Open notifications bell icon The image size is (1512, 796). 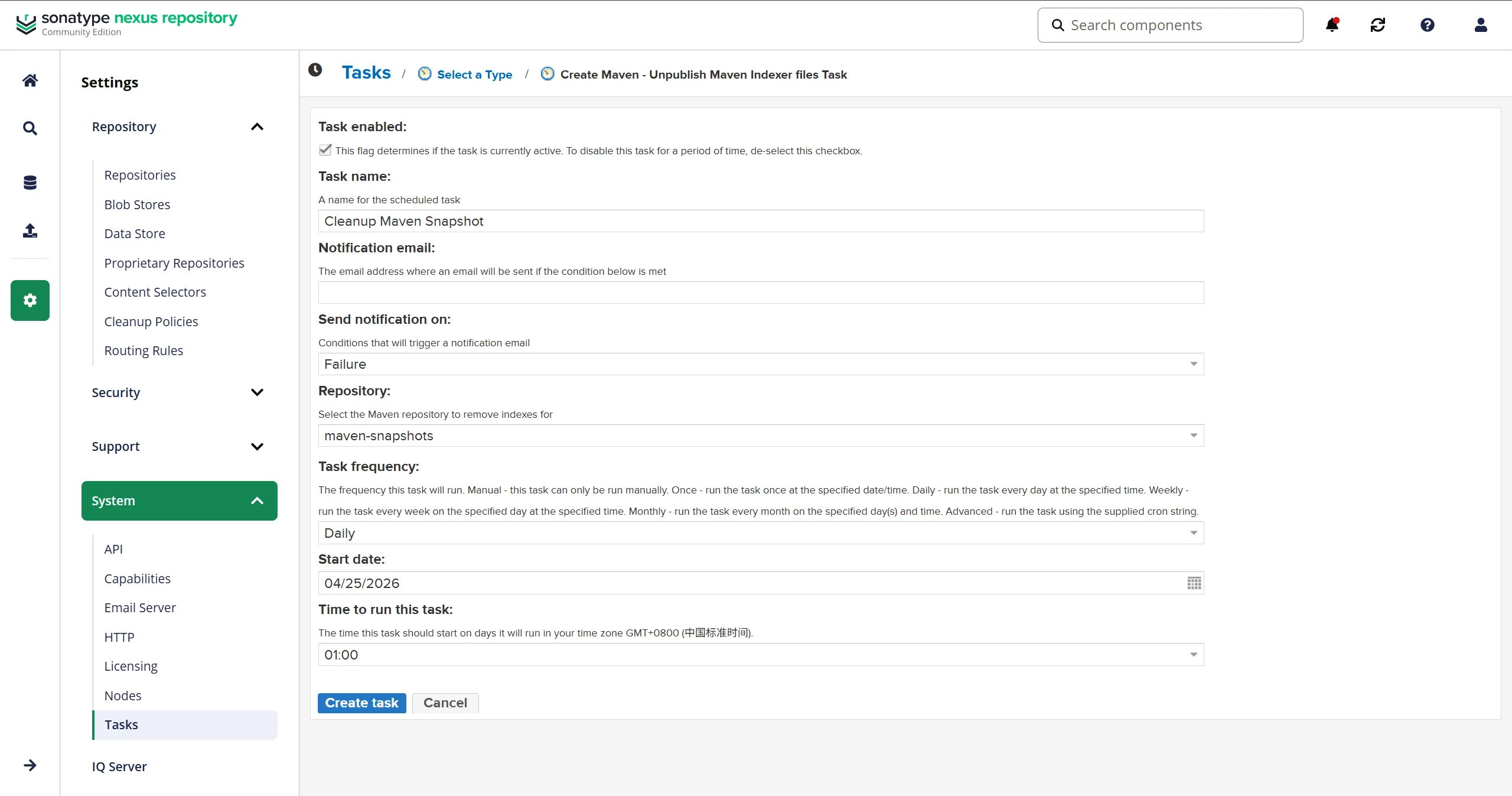pyautogui.click(x=1332, y=25)
